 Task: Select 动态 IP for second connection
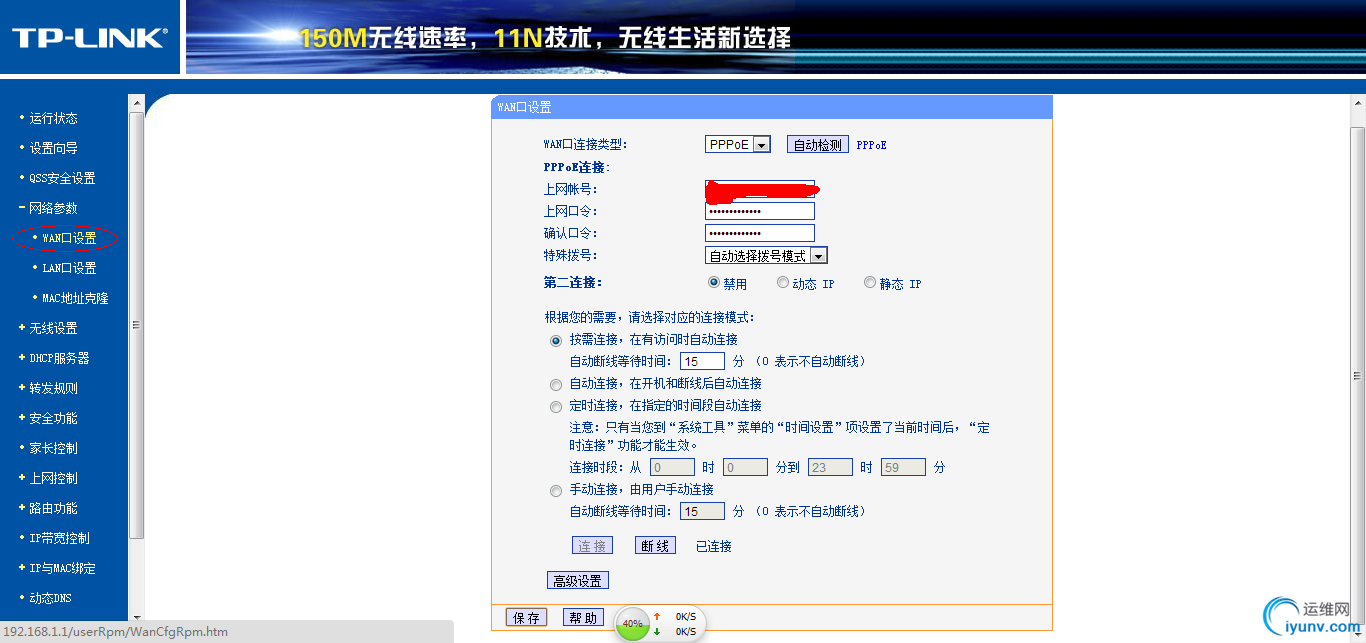(783, 283)
